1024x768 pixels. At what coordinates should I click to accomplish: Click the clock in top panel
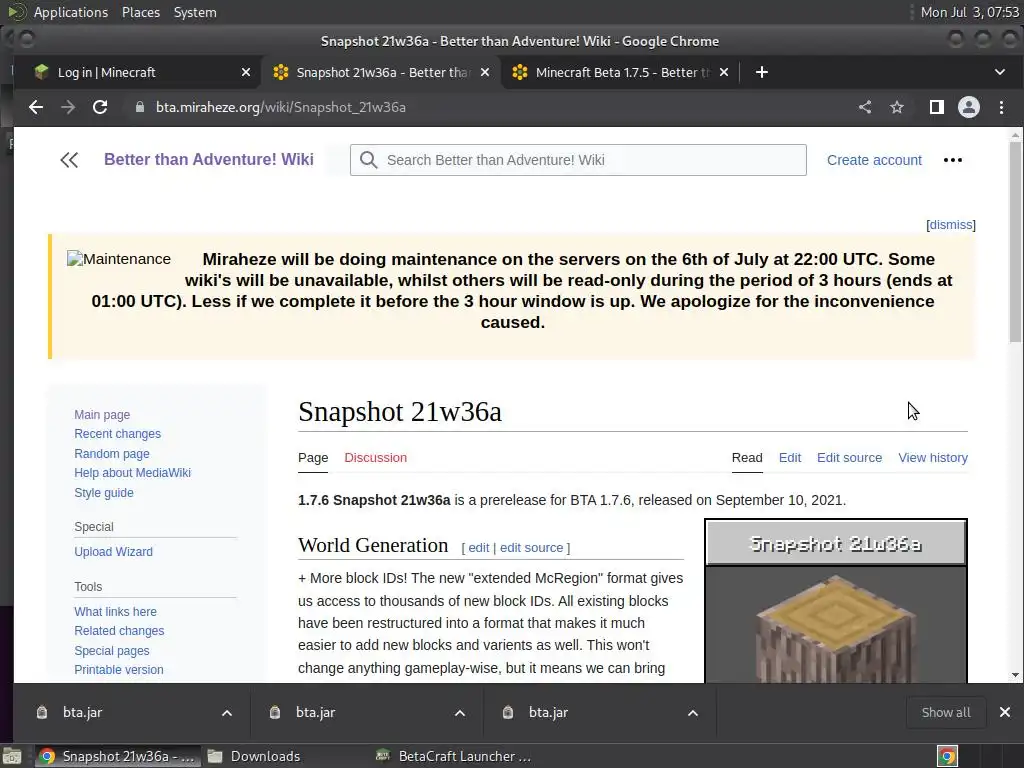pyautogui.click(x=969, y=12)
